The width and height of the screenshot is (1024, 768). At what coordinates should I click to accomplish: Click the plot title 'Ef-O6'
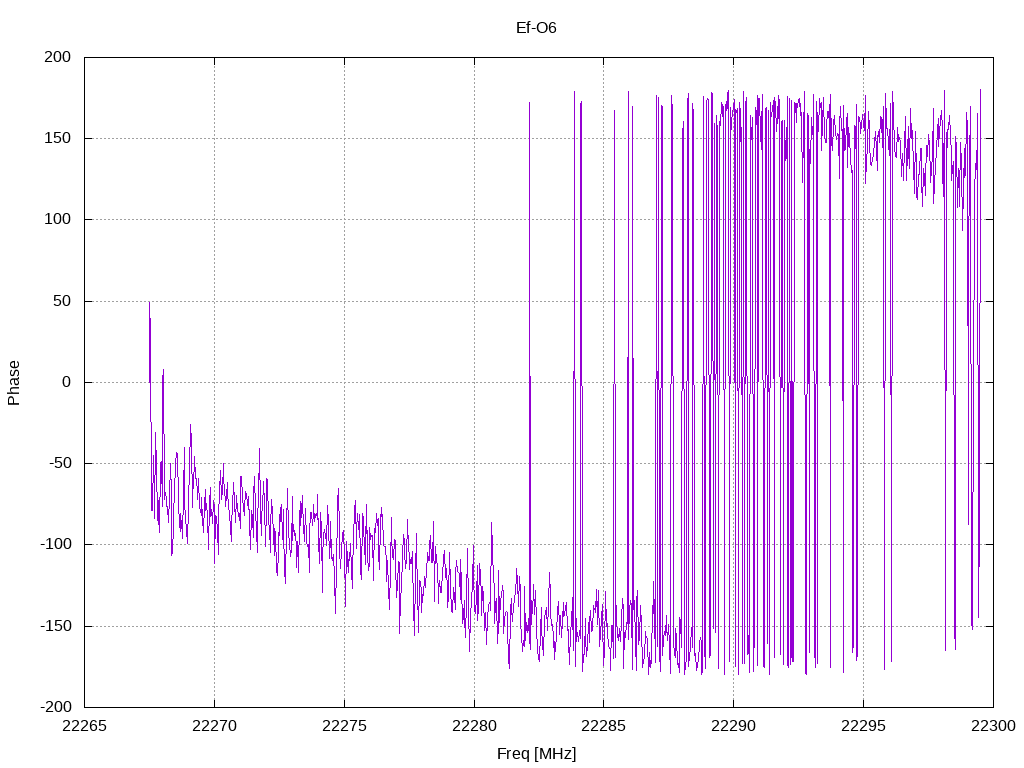pyautogui.click(x=536, y=27)
